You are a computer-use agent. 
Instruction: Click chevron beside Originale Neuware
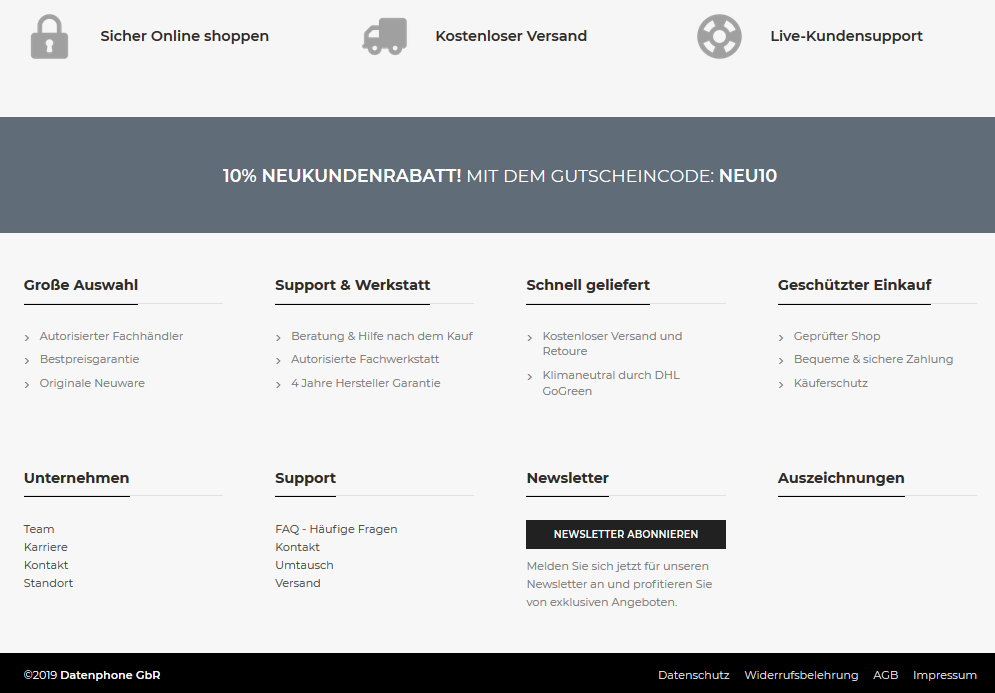27,385
